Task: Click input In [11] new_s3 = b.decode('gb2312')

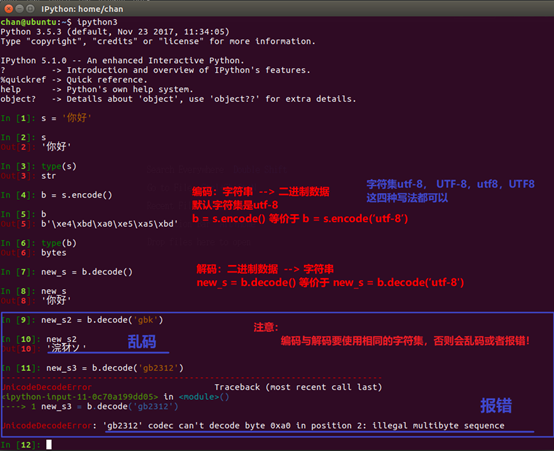Action: 92,368
